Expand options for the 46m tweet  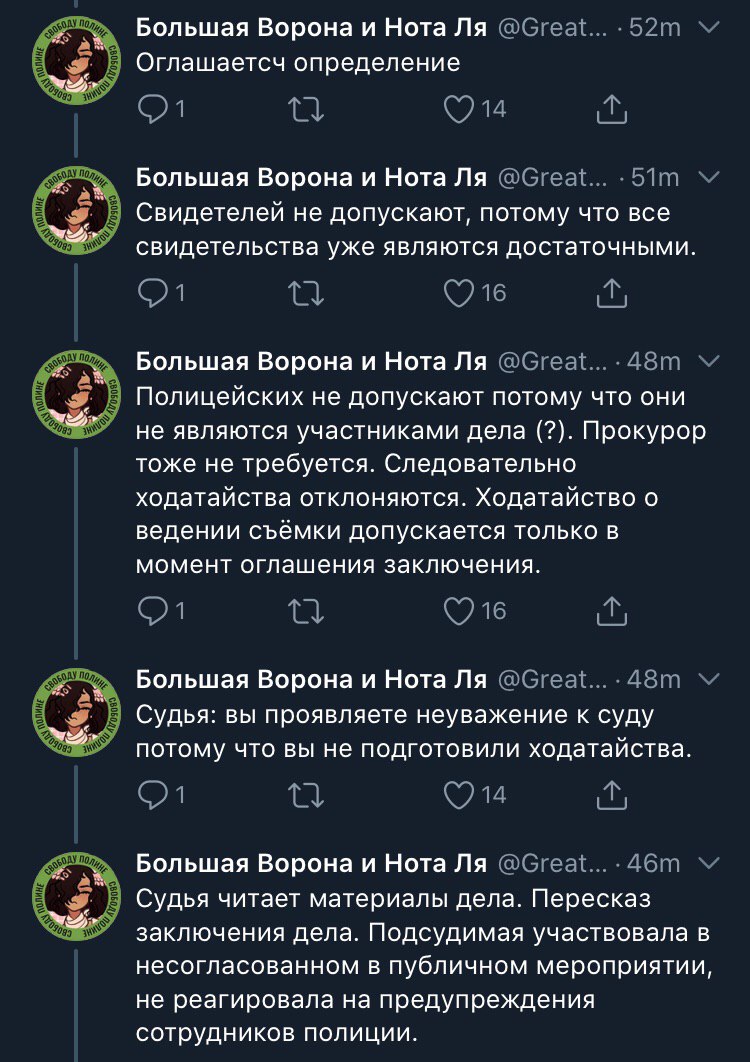pyautogui.click(x=708, y=862)
